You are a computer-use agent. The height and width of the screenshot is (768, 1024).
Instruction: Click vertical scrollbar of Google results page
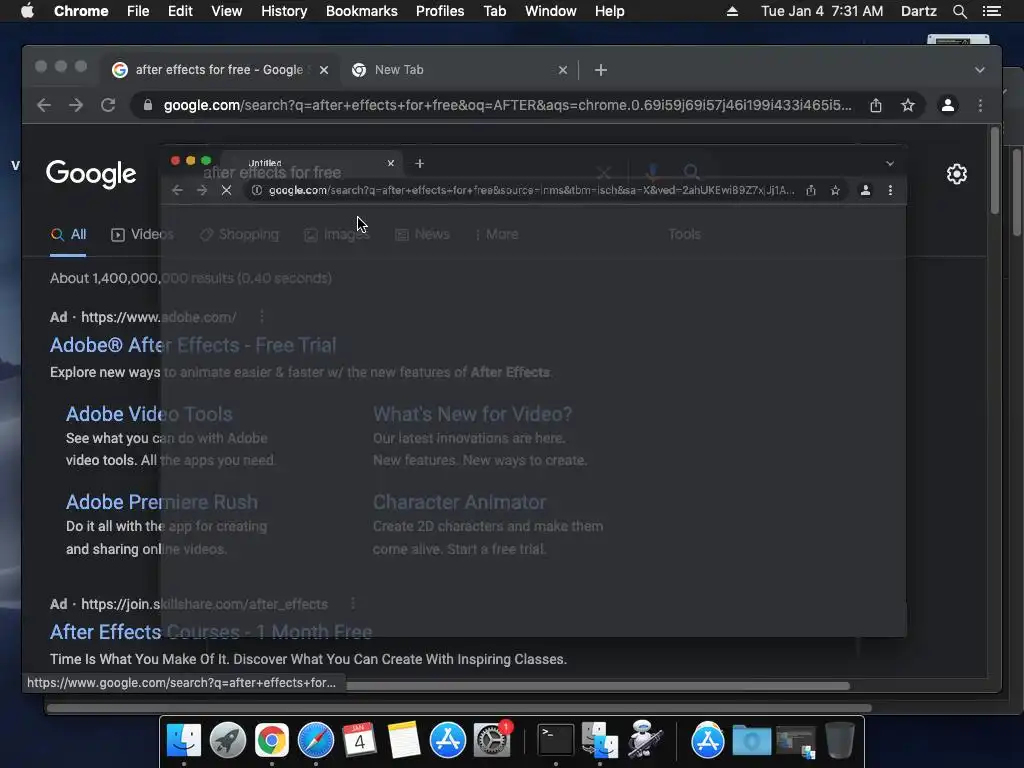pyautogui.click(x=994, y=171)
